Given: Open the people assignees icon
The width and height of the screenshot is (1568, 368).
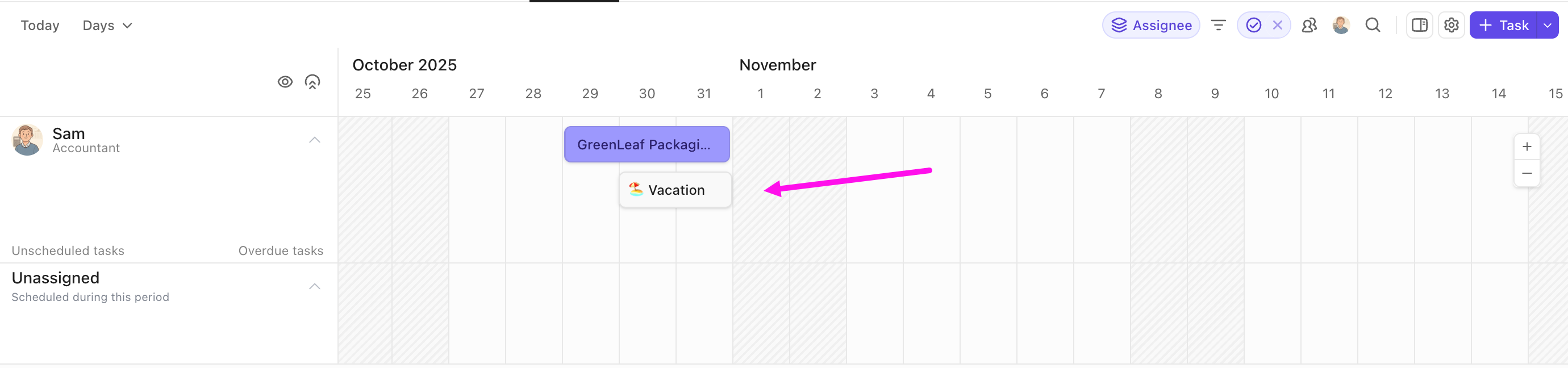Looking at the screenshot, I should 1310,25.
